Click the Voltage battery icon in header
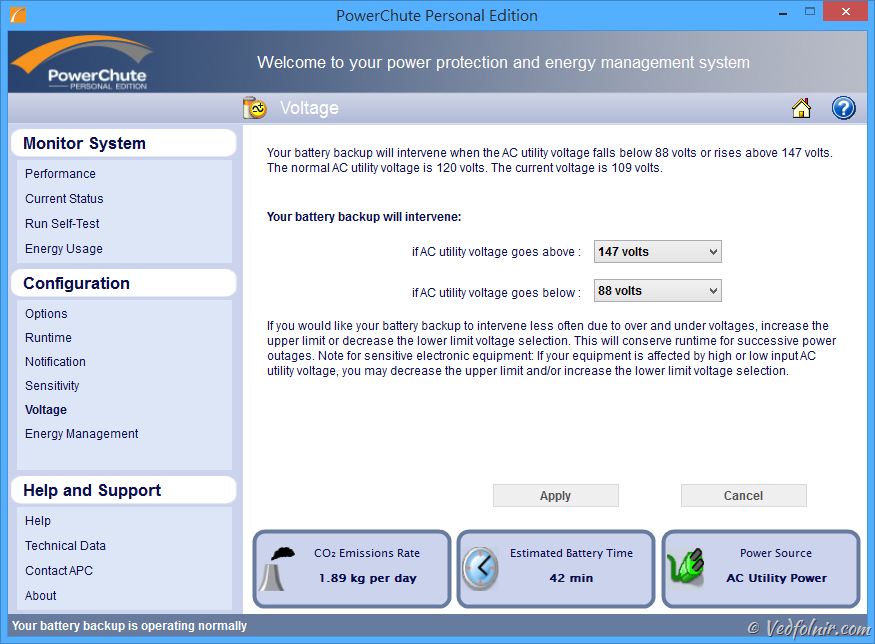 click(x=254, y=108)
